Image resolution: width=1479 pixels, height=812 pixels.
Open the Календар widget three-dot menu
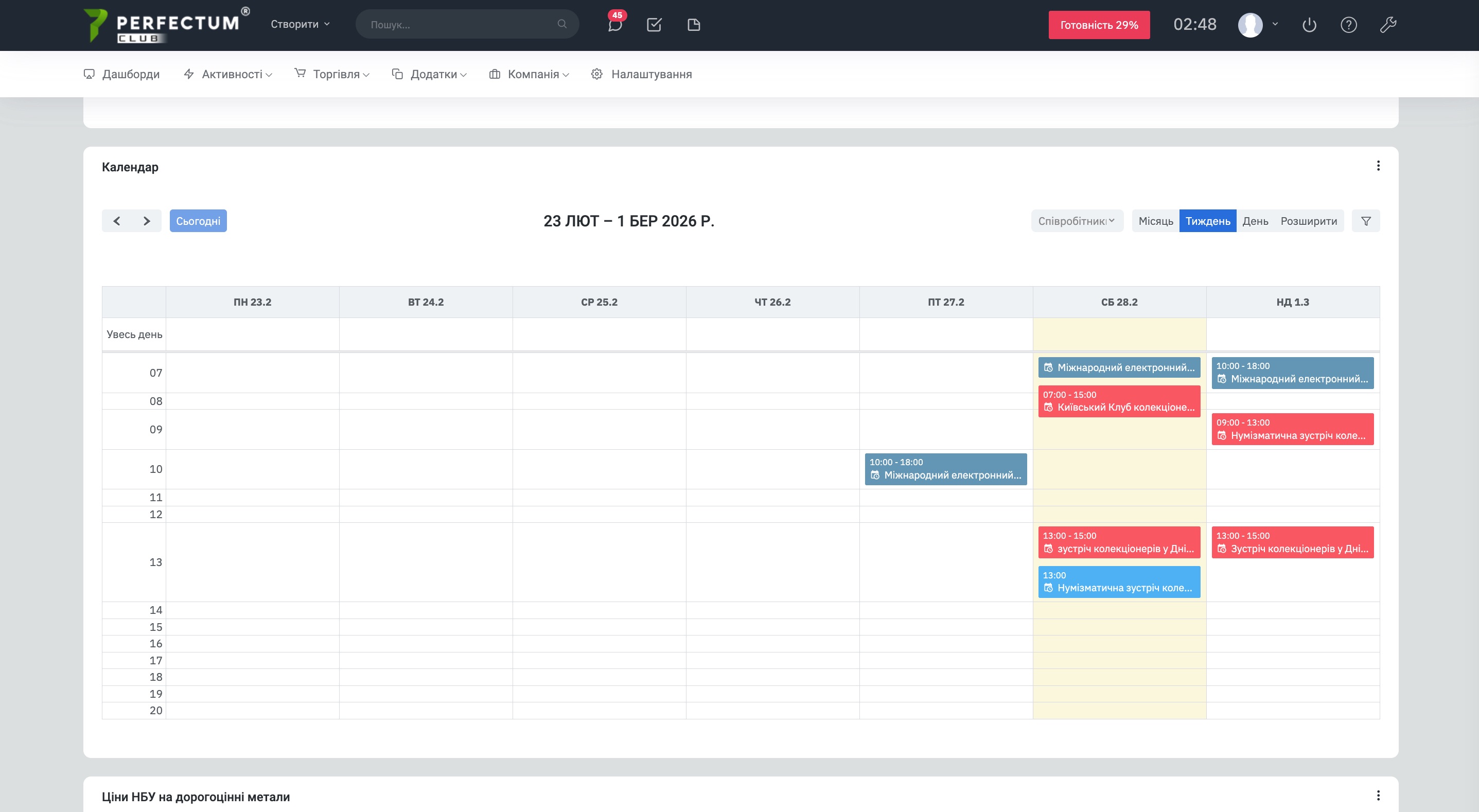tap(1378, 166)
